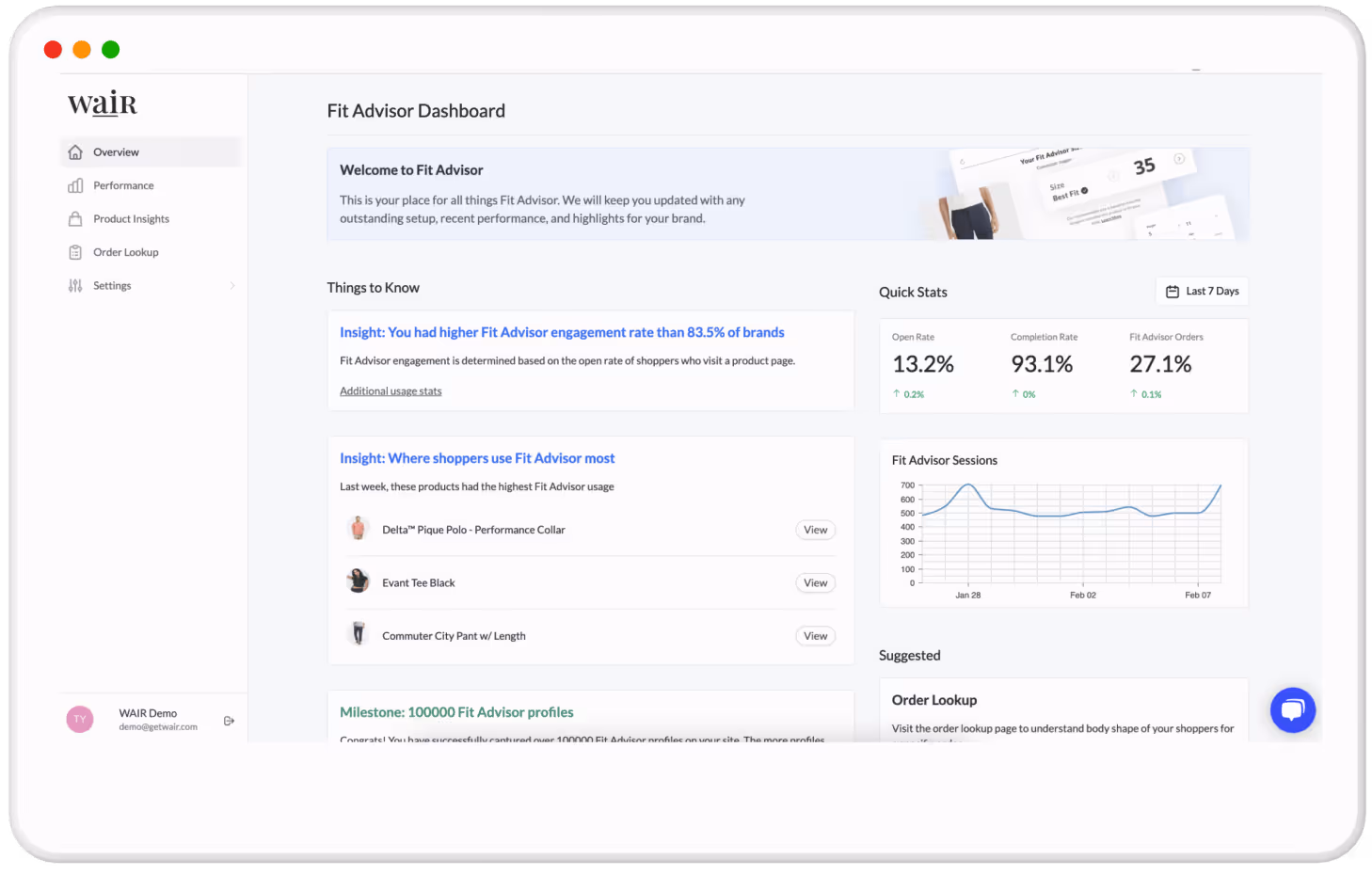Select Order Lookup in the sidebar

[125, 252]
